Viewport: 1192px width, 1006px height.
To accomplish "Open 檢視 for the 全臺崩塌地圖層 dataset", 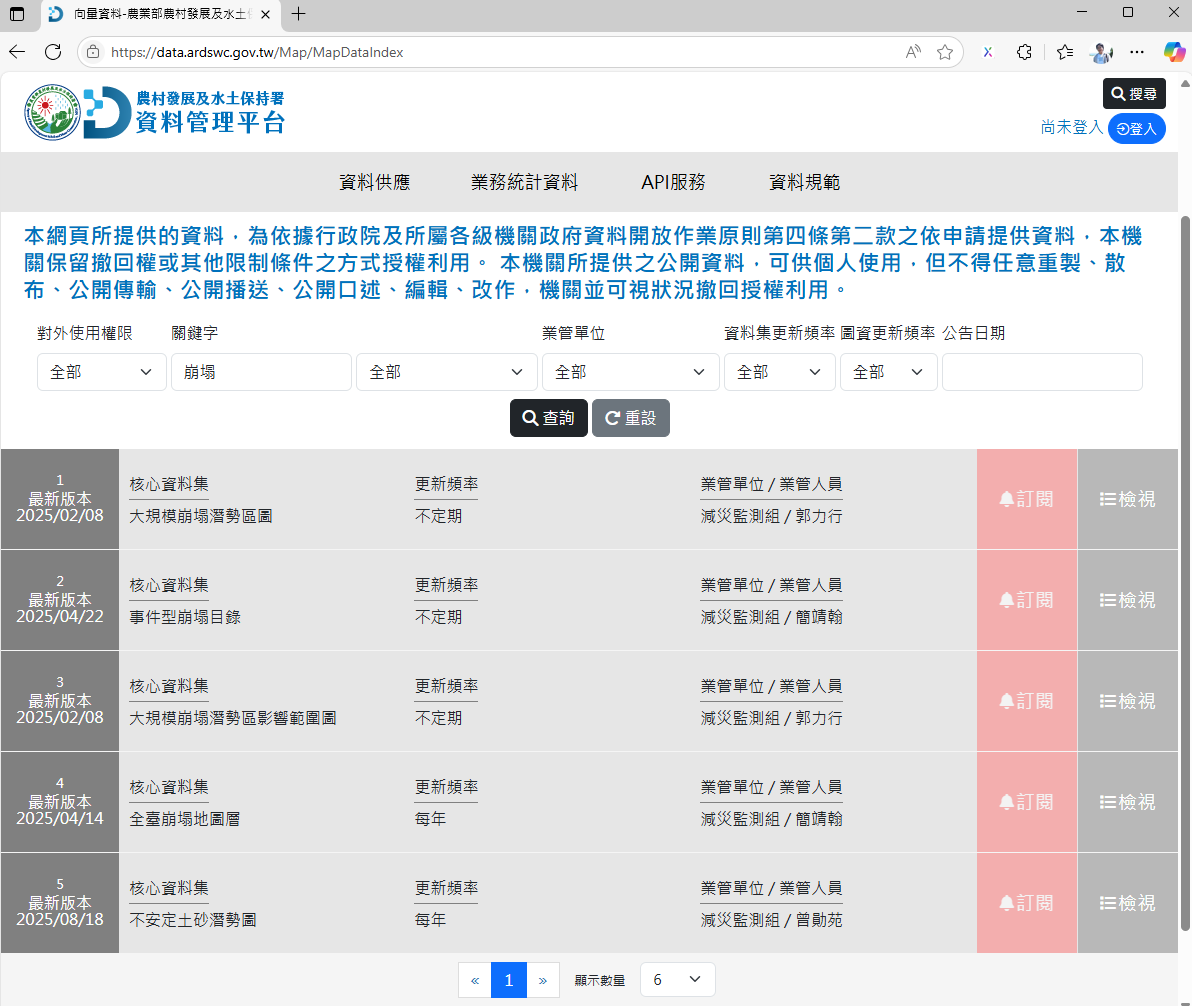I will click(x=1128, y=801).
